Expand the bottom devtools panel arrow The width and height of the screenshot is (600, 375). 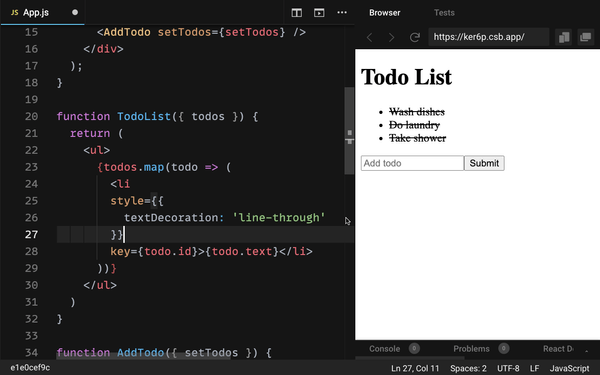[x=586, y=350]
